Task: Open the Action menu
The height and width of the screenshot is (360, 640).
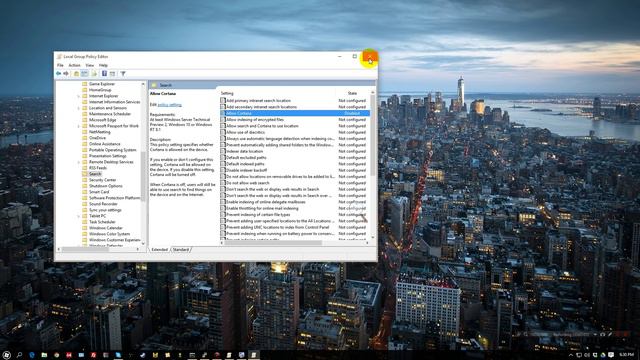Action: tap(74, 65)
